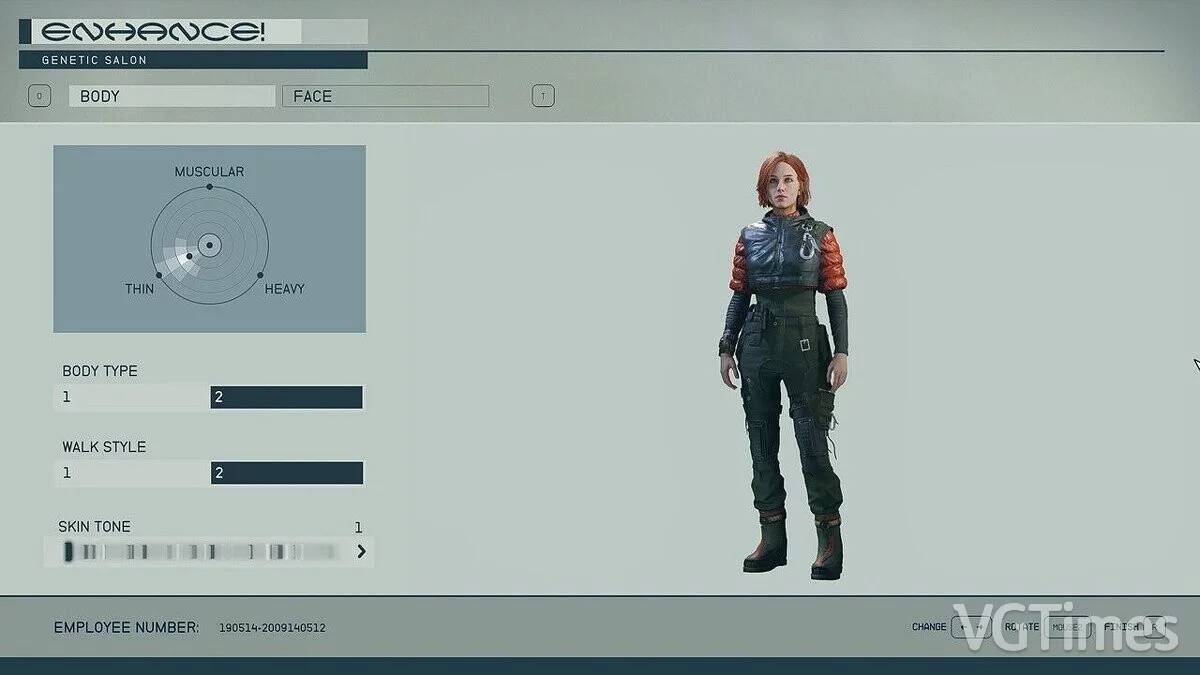This screenshot has width=1200, height=675.
Task: Click the Heavy point on body shape wheel
Action: tap(260, 275)
